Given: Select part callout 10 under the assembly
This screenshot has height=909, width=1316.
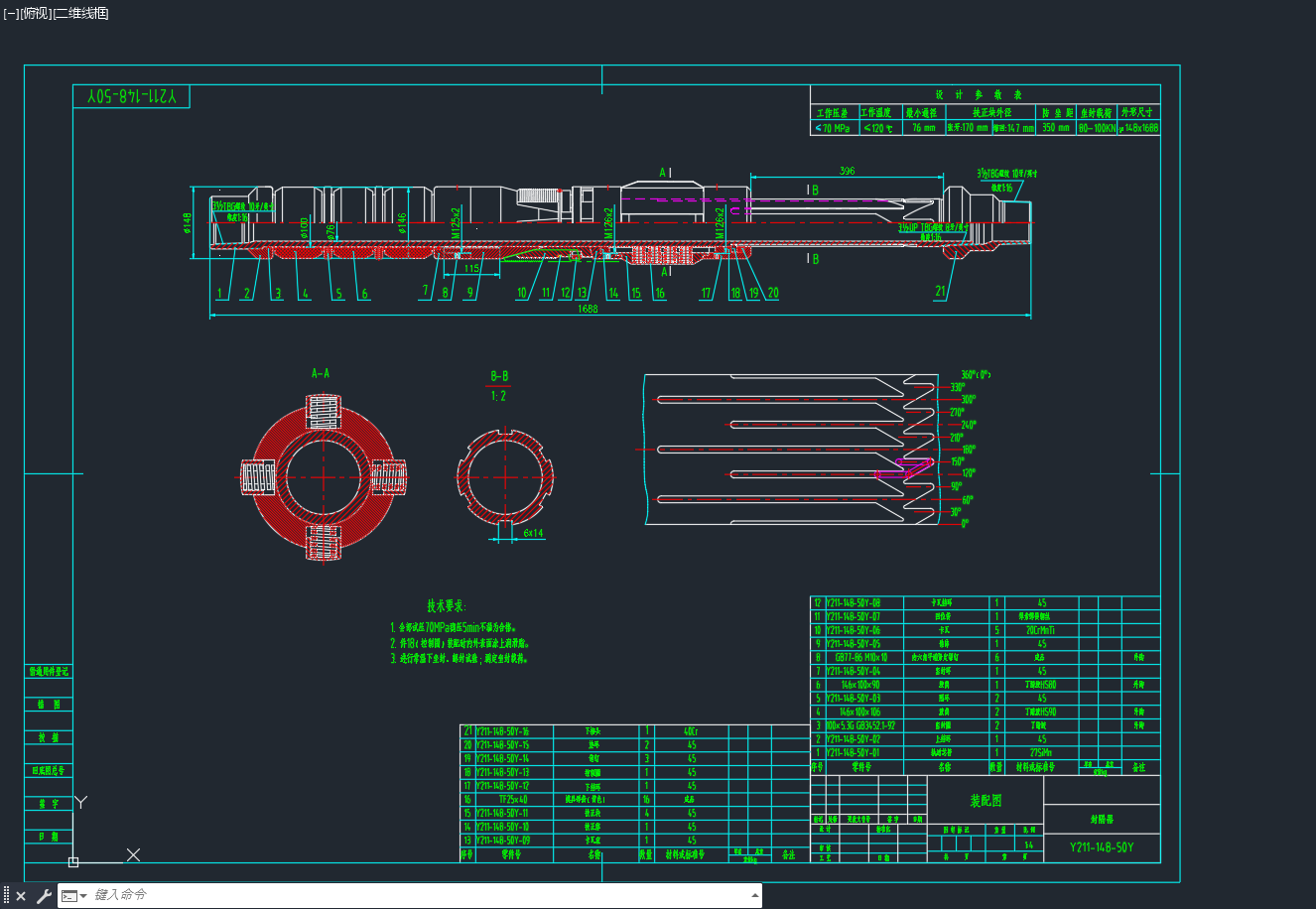Looking at the screenshot, I should 522,294.
